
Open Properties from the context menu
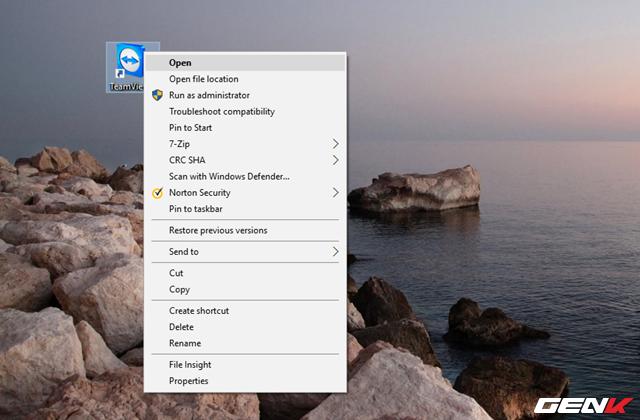tap(189, 381)
